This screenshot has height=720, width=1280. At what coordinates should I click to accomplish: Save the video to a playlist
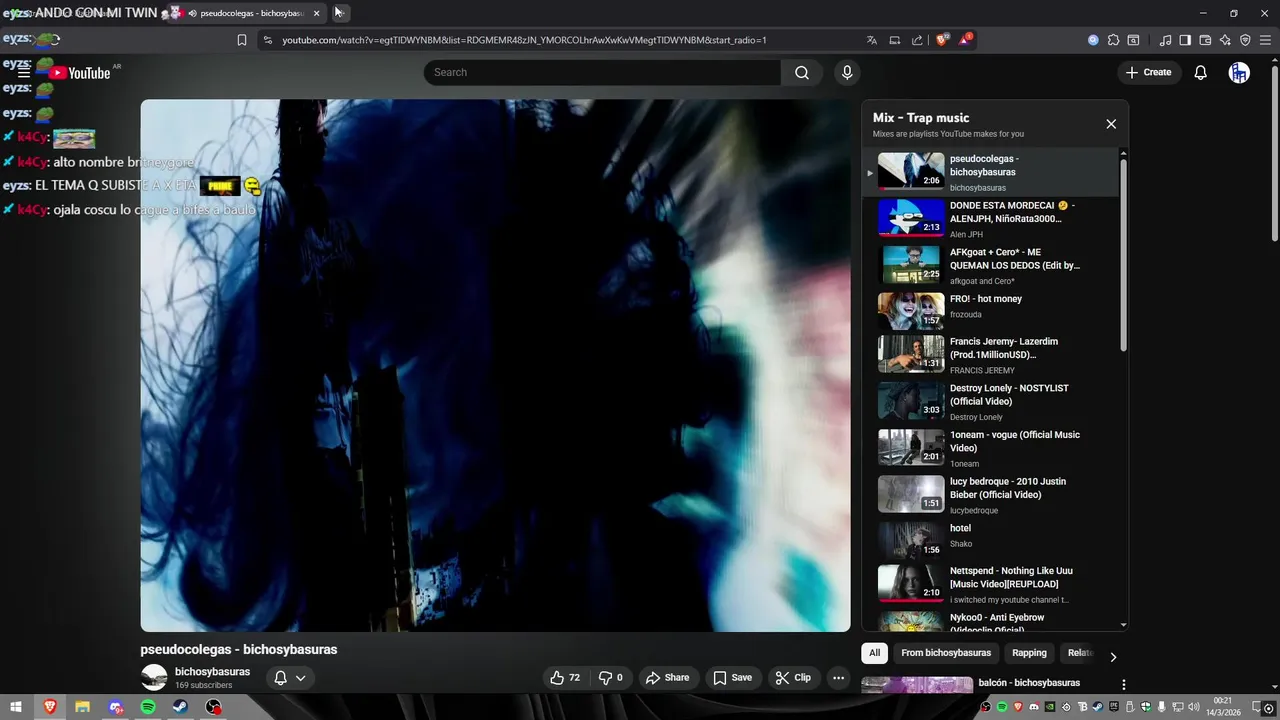[732, 677]
